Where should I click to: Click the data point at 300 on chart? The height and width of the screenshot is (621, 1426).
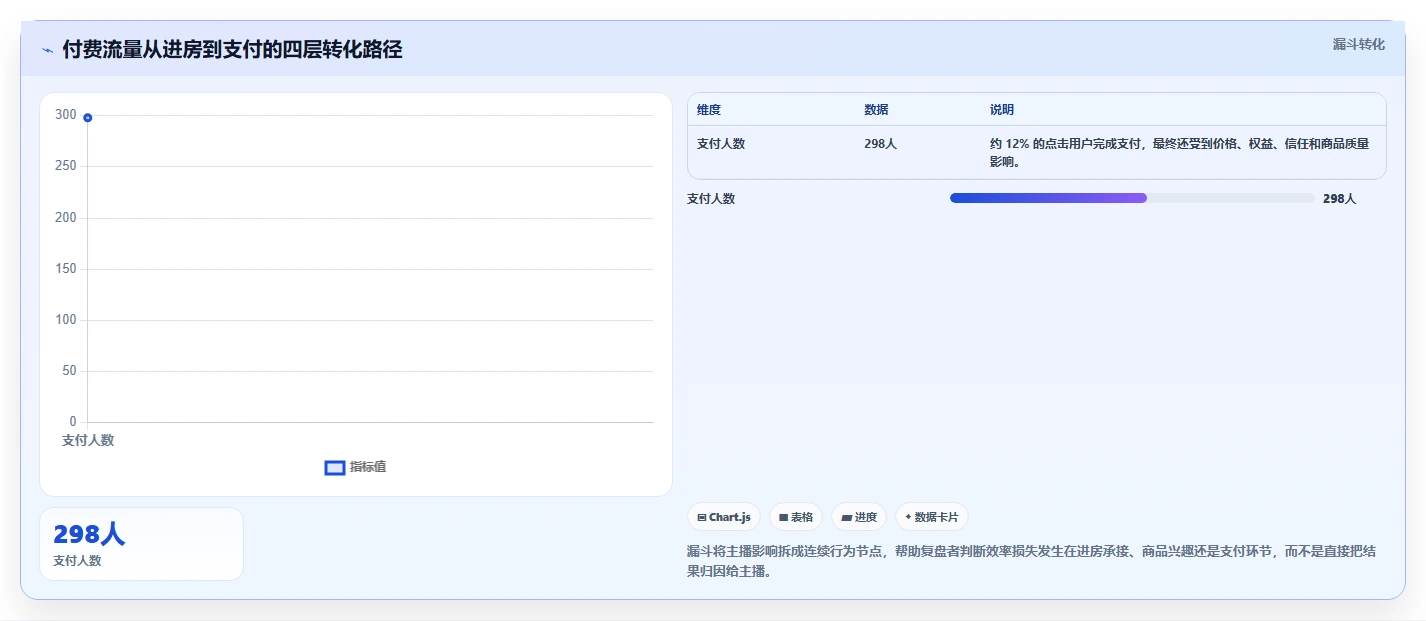88,118
